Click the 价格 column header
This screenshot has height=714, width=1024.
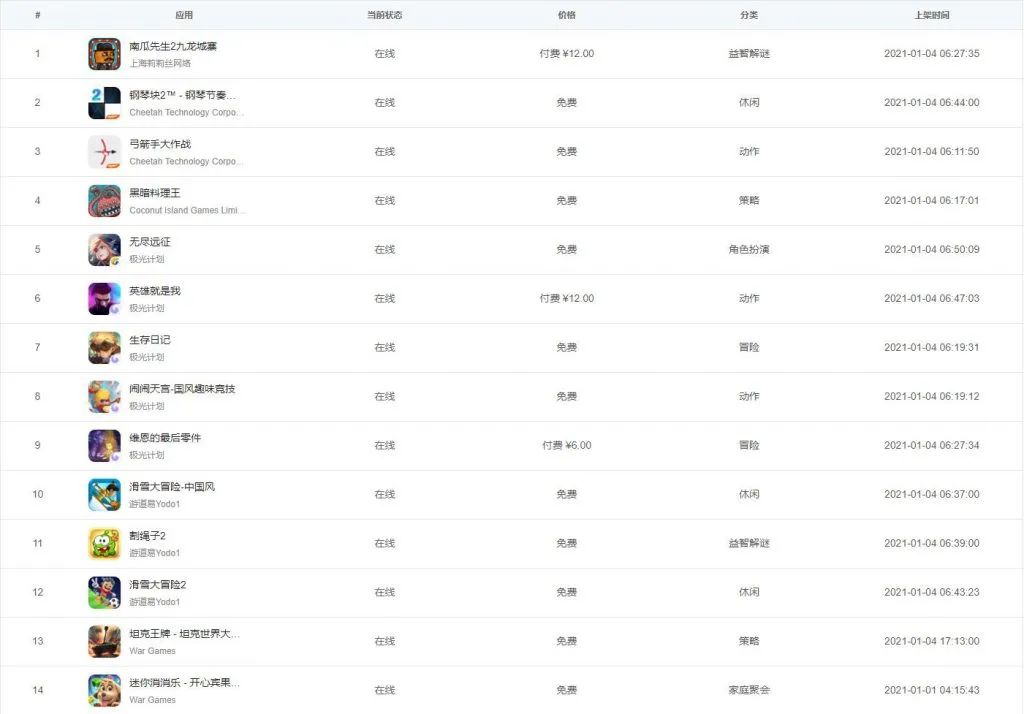[x=566, y=15]
